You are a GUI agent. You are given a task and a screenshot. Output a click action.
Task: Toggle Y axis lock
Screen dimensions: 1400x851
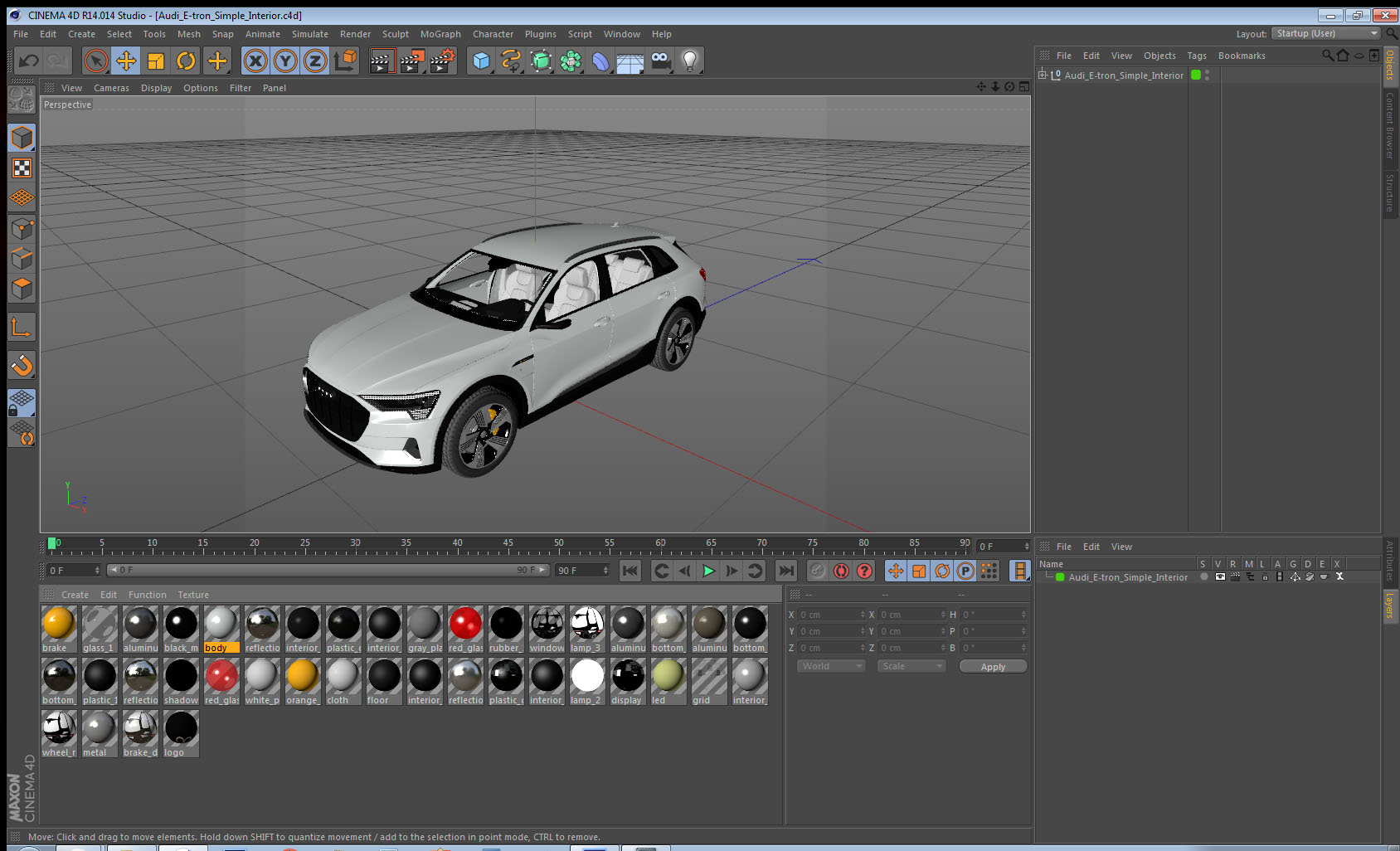click(285, 61)
